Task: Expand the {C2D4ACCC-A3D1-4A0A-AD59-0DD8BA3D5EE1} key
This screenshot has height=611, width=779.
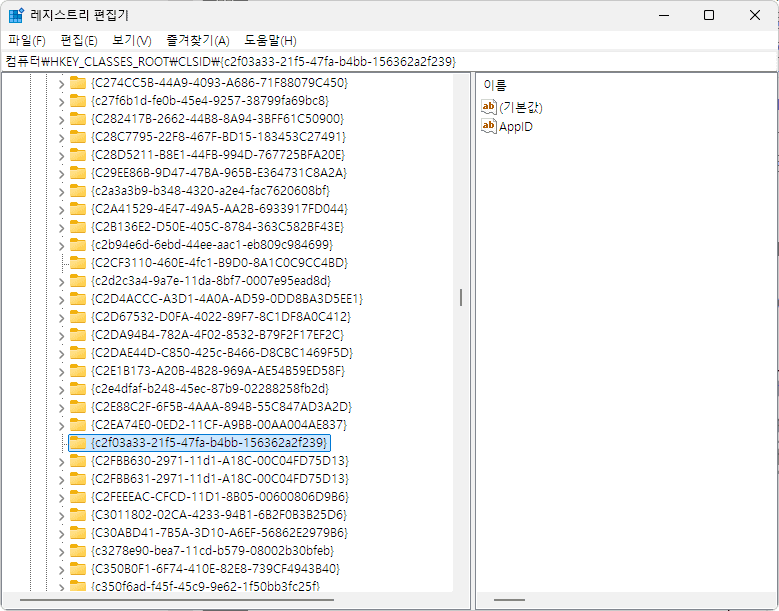Action: click(x=61, y=299)
